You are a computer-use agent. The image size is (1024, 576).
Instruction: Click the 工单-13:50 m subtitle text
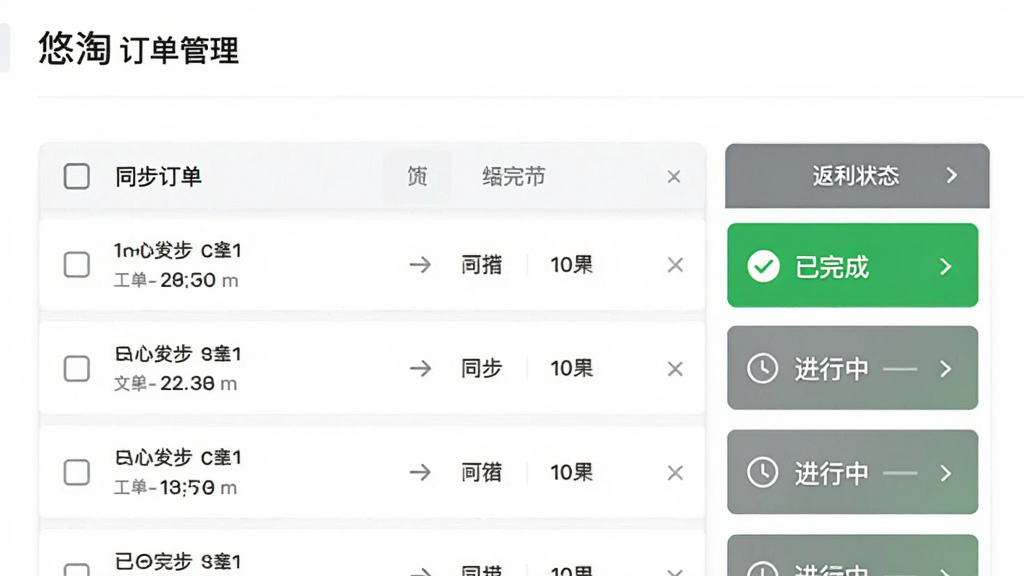[x=175, y=487]
